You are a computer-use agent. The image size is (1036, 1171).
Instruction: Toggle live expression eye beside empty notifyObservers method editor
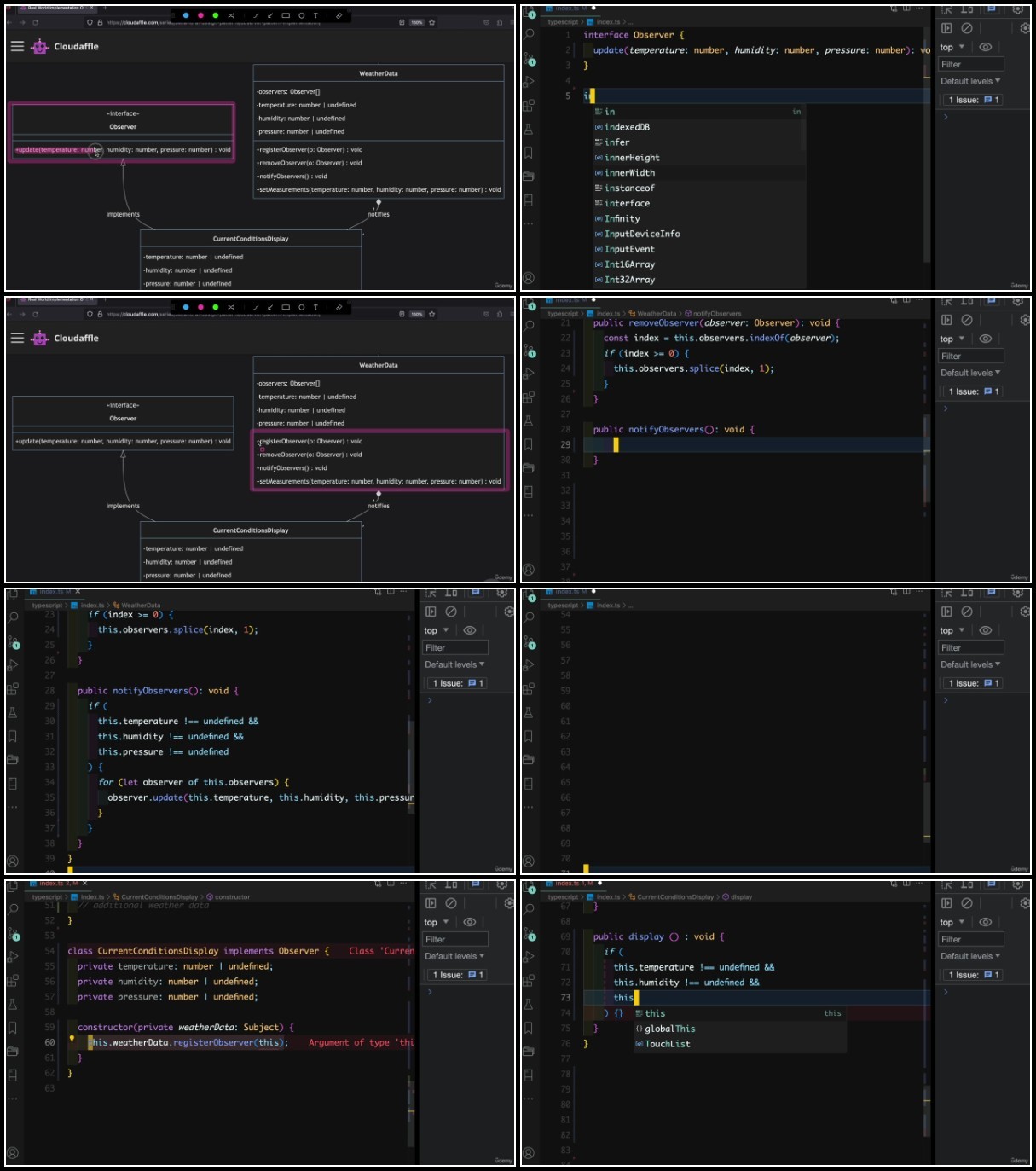point(986,339)
